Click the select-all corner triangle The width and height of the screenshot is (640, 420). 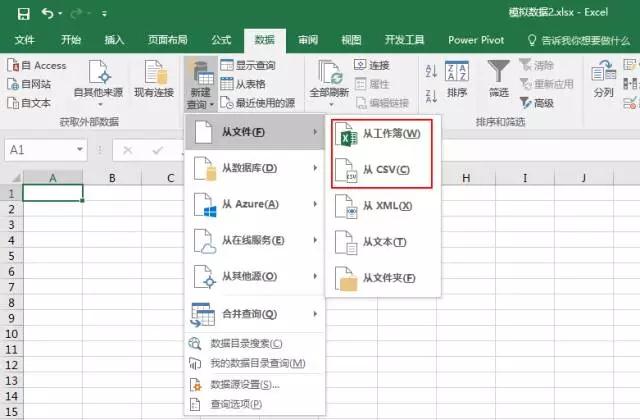click(x=16, y=178)
